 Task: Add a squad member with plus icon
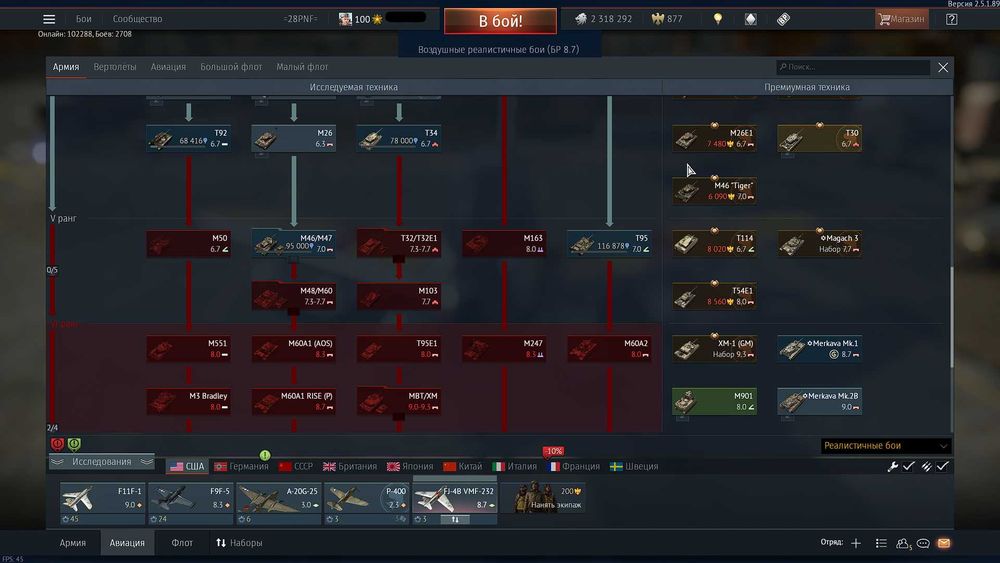(x=856, y=543)
